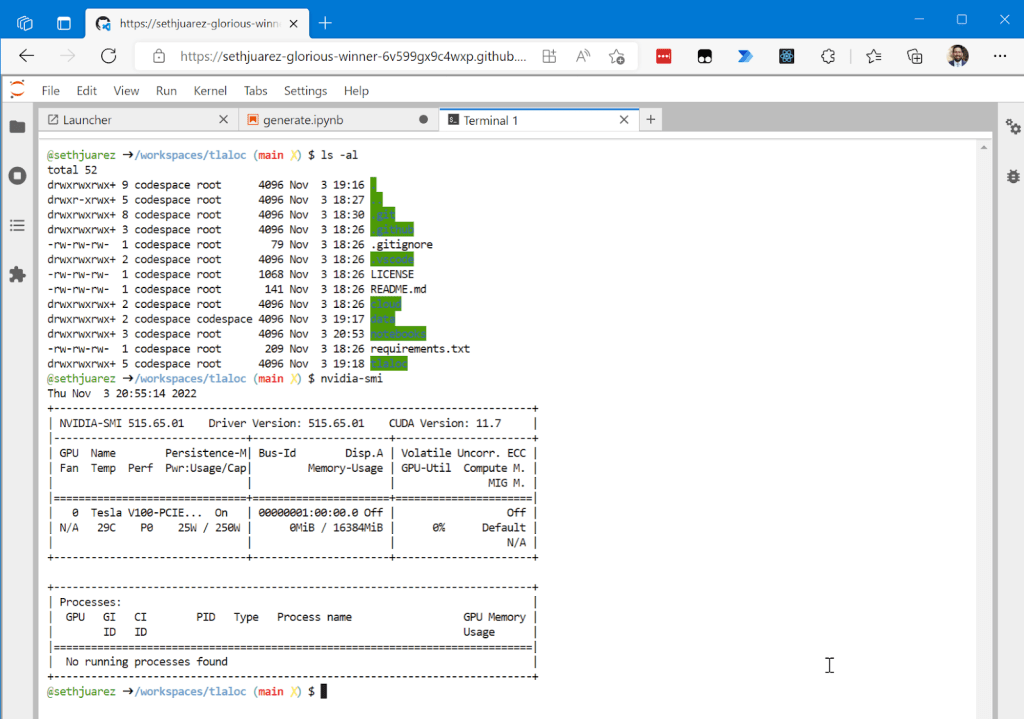Image resolution: width=1024 pixels, height=719 pixels.
Task: Open the debugger bug icon panel
Action: click(1013, 176)
